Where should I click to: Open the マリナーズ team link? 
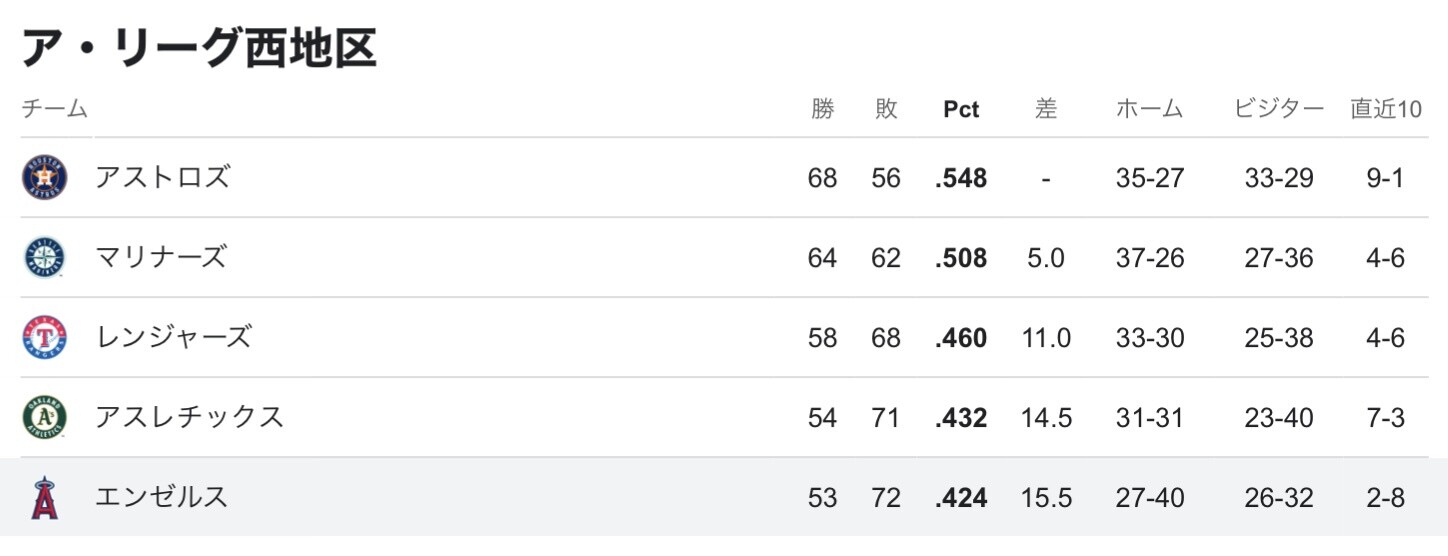[x=160, y=258]
